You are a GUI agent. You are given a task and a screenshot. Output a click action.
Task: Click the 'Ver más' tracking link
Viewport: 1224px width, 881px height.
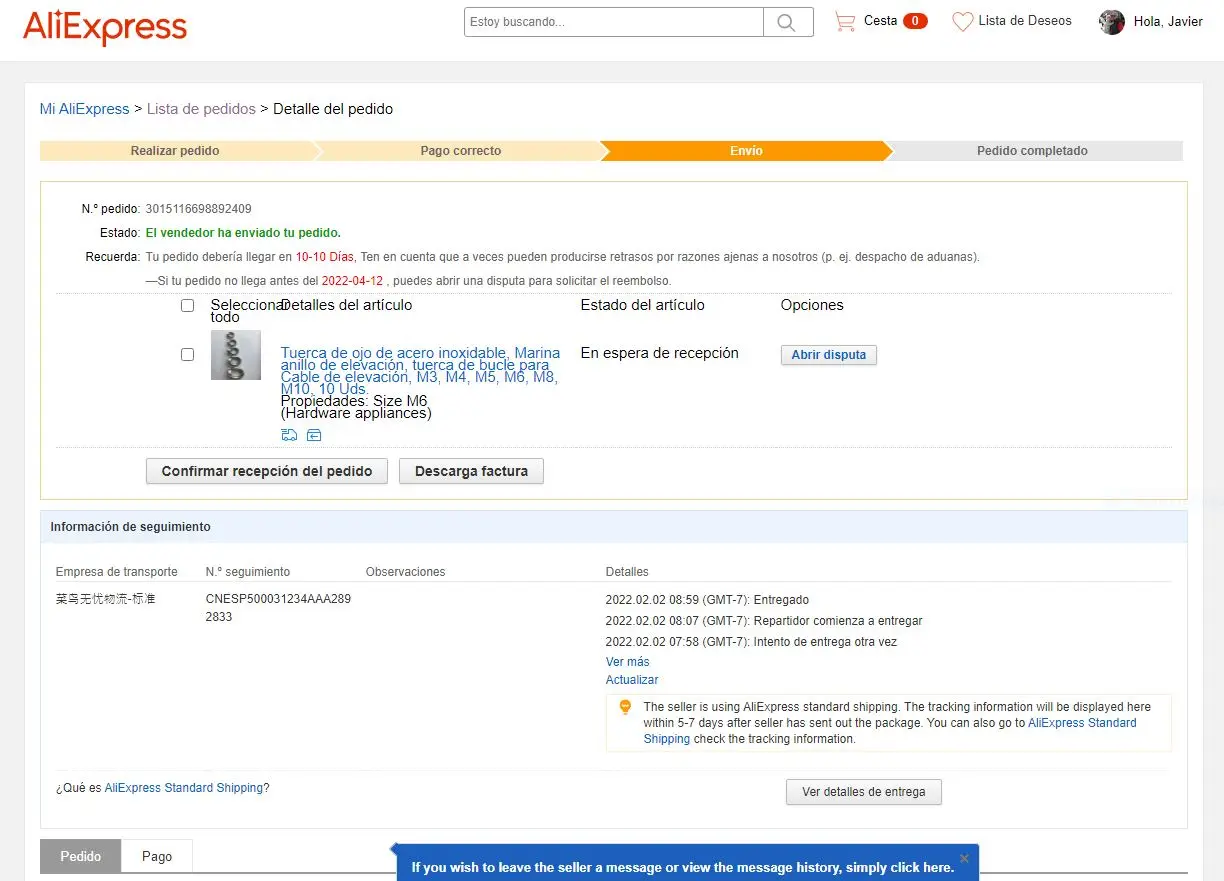coord(627,662)
